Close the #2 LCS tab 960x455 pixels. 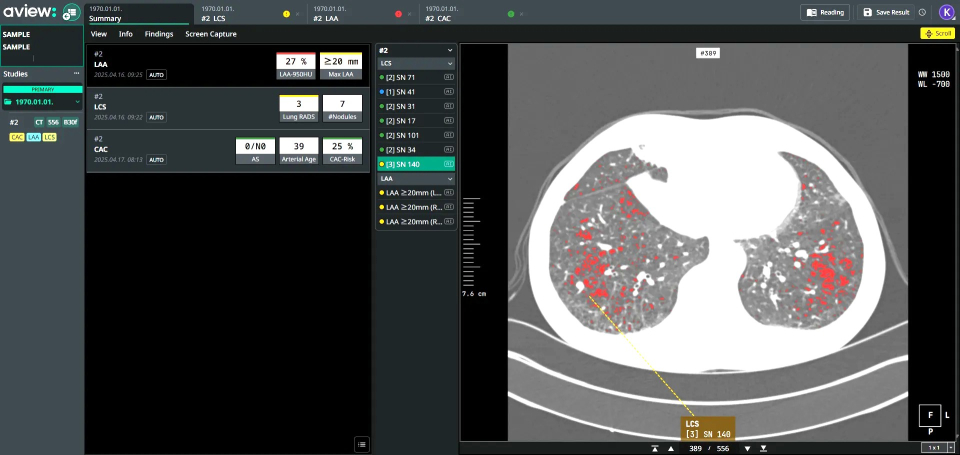pos(296,15)
